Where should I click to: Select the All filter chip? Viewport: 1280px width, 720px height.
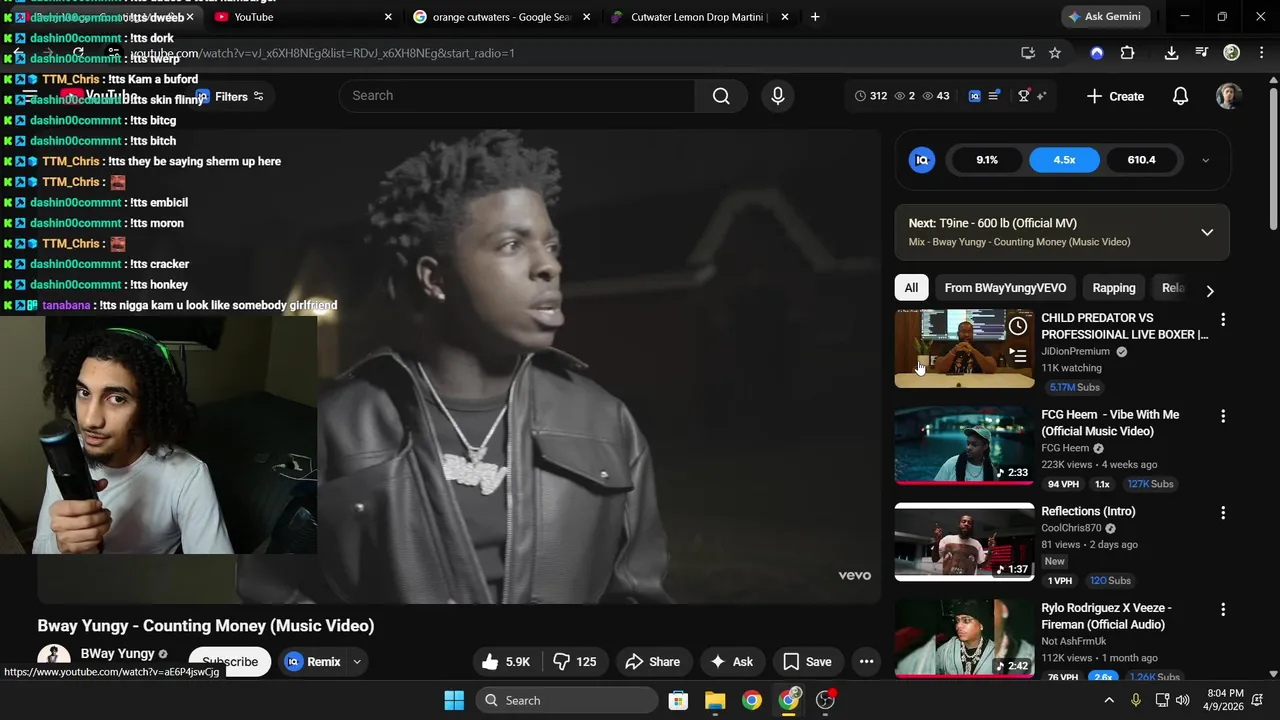tap(911, 288)
